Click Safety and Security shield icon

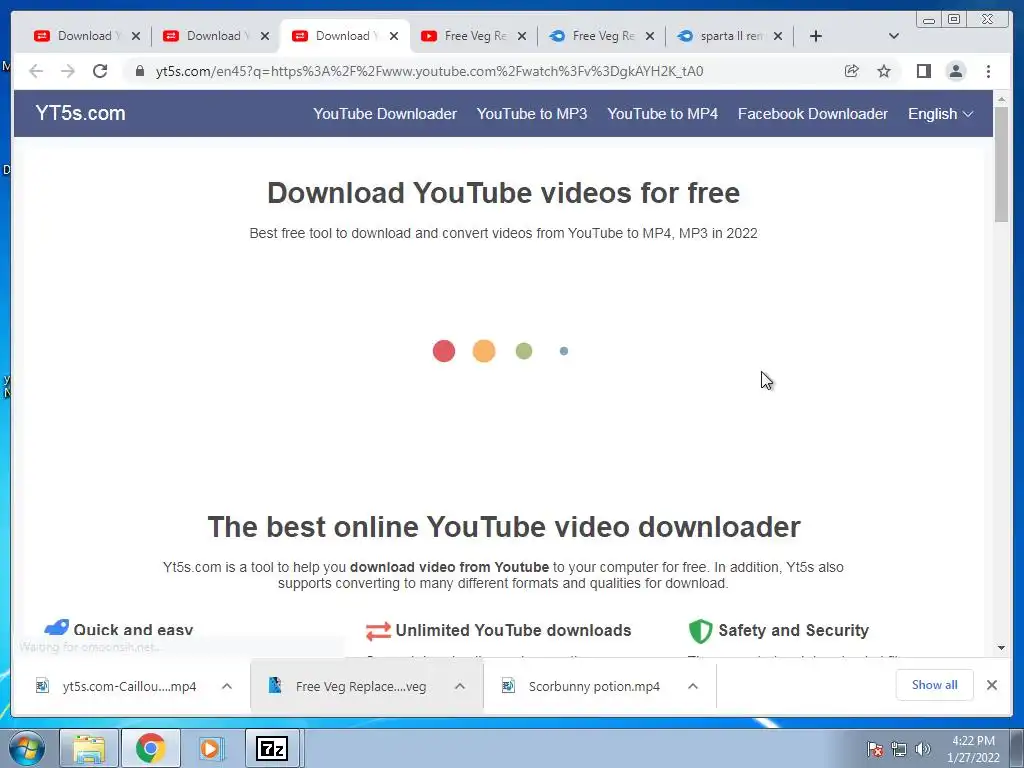click(700, 630)
